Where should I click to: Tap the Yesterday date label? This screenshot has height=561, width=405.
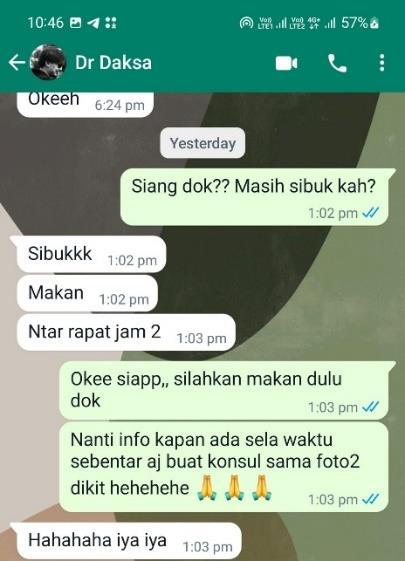pyautogui.click(x=202, y=143)
